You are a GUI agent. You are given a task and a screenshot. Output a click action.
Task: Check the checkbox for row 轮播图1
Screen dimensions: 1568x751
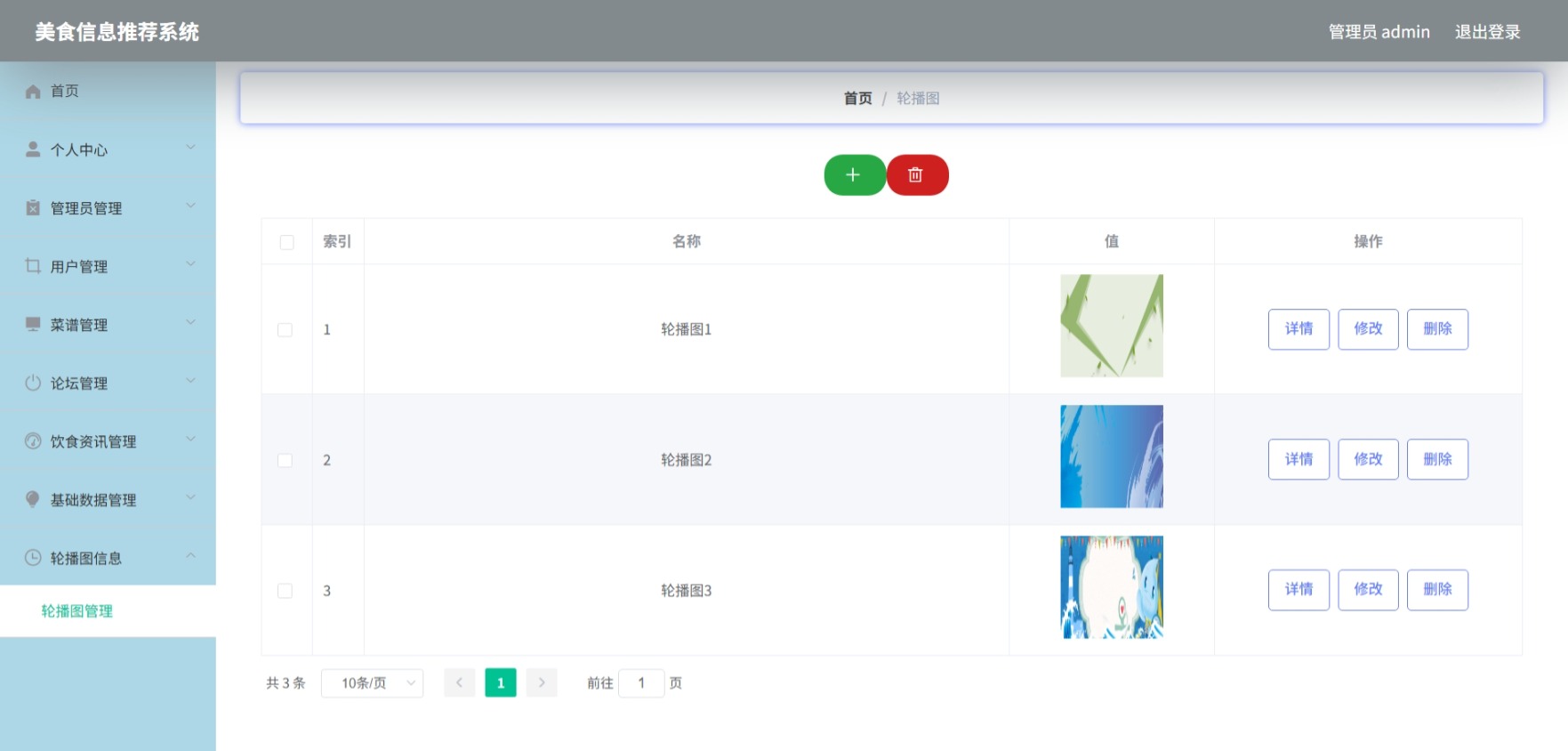(x=285, y=329)
